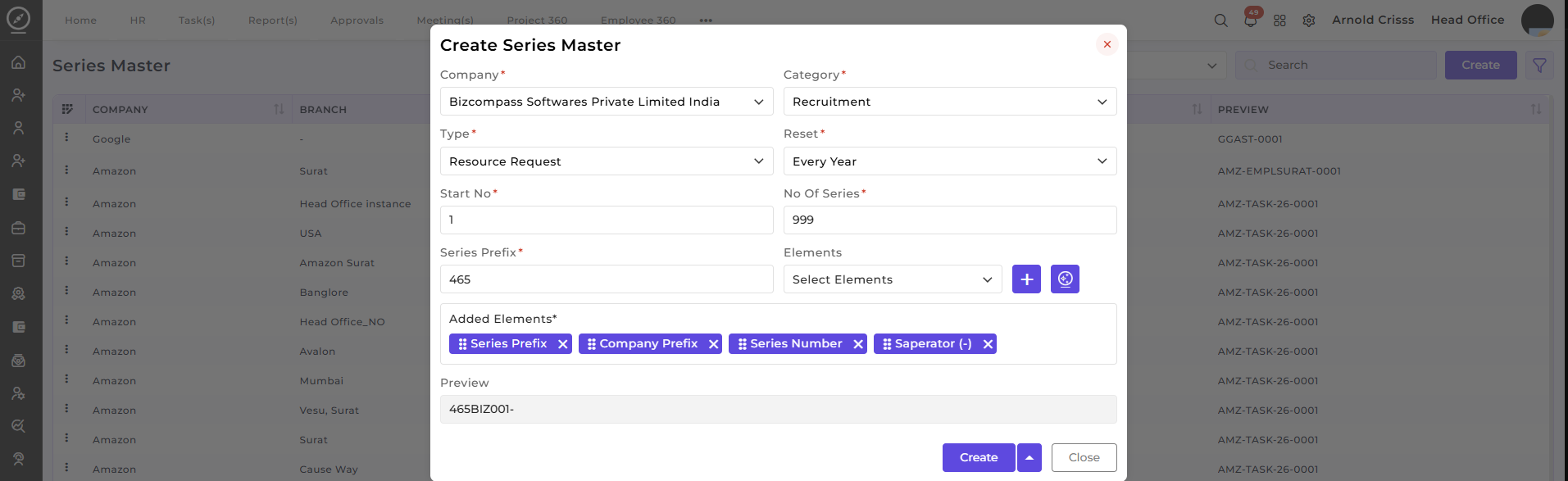Viewport: 1568px width, 481px height.
Task: Grab the drag handle of Saperator tag
Action: click(x=887, y=344)
